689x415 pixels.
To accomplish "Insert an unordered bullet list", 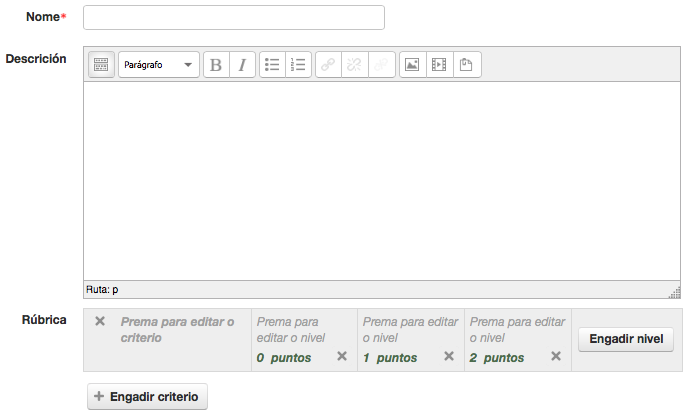I will [x=272, y=65].
